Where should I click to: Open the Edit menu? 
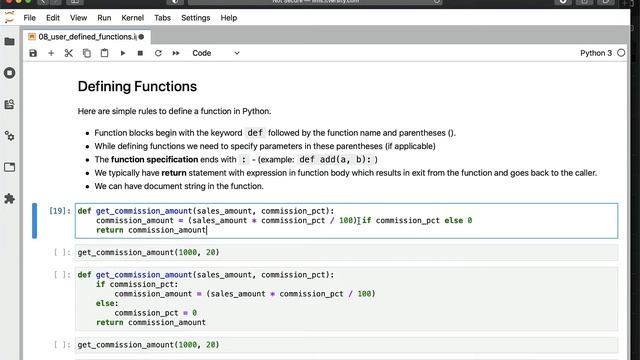point(53,18)
